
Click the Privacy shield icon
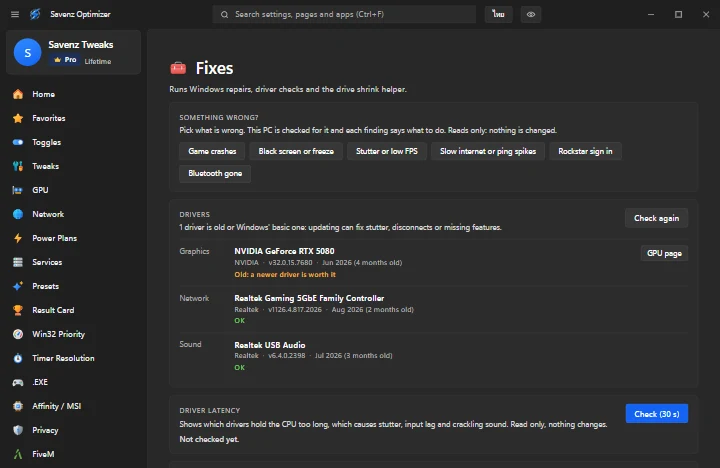click(x=18, y=430)
